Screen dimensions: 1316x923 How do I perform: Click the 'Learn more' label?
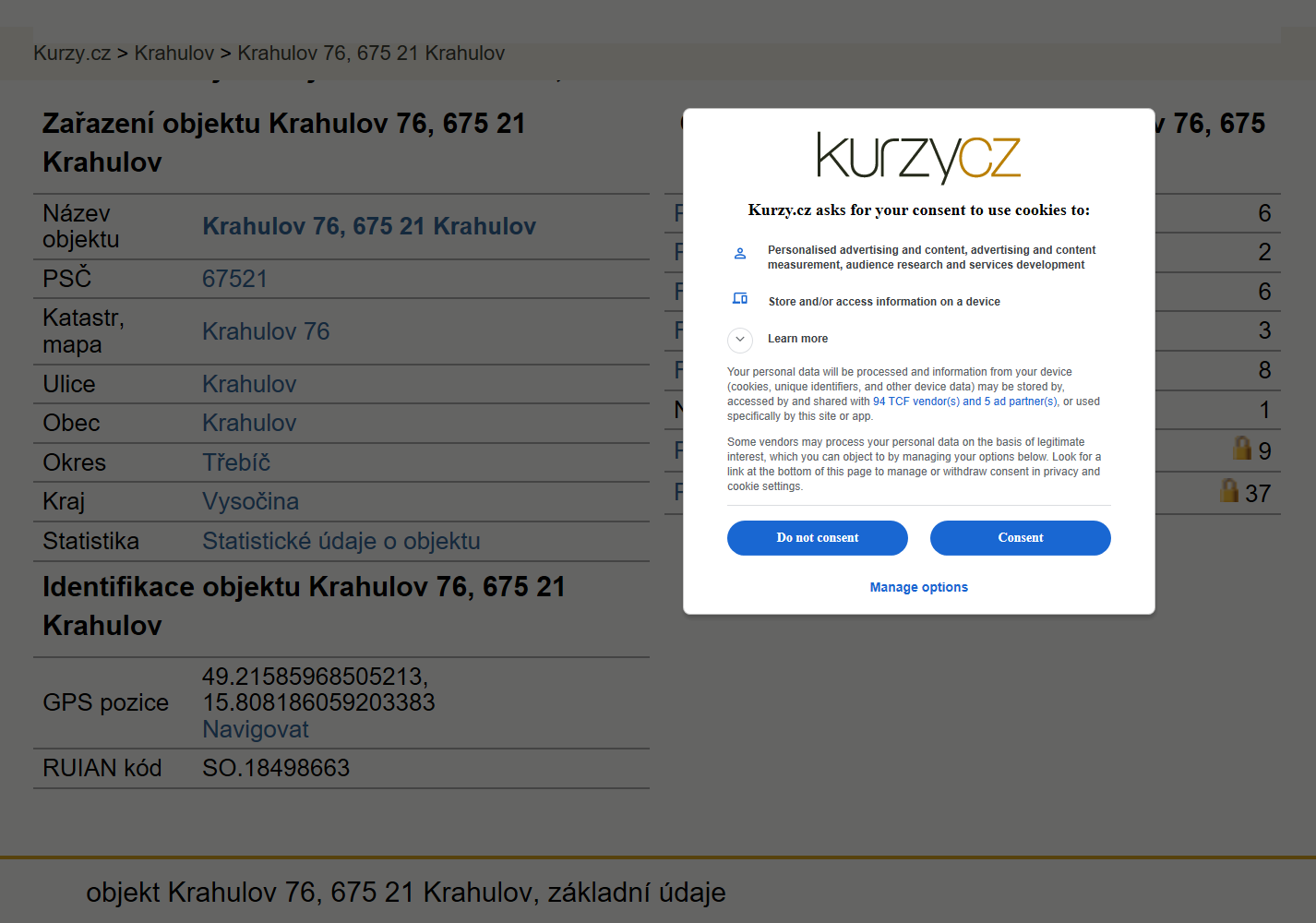797,339
